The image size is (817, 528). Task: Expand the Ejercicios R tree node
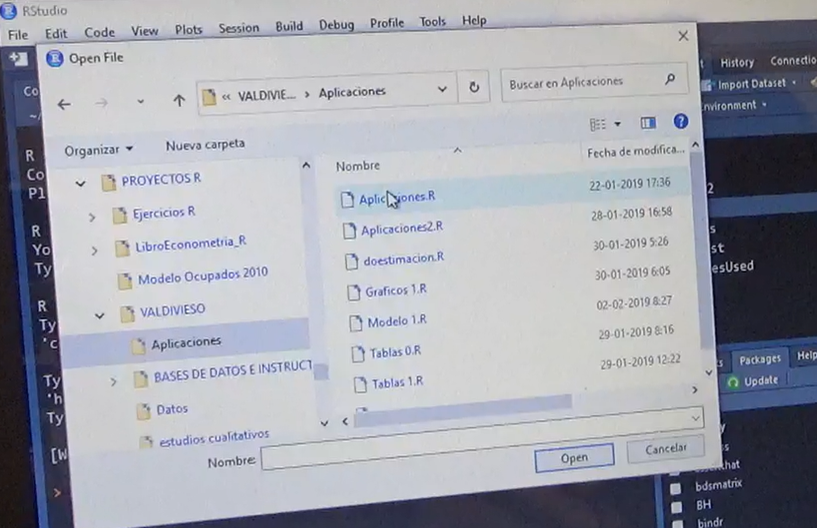pos(92,217)
